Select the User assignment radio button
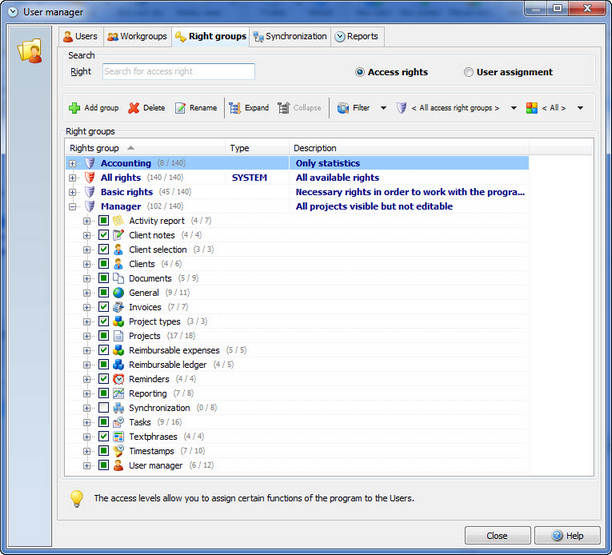This screenshot has width=612, height=555. 468,72
